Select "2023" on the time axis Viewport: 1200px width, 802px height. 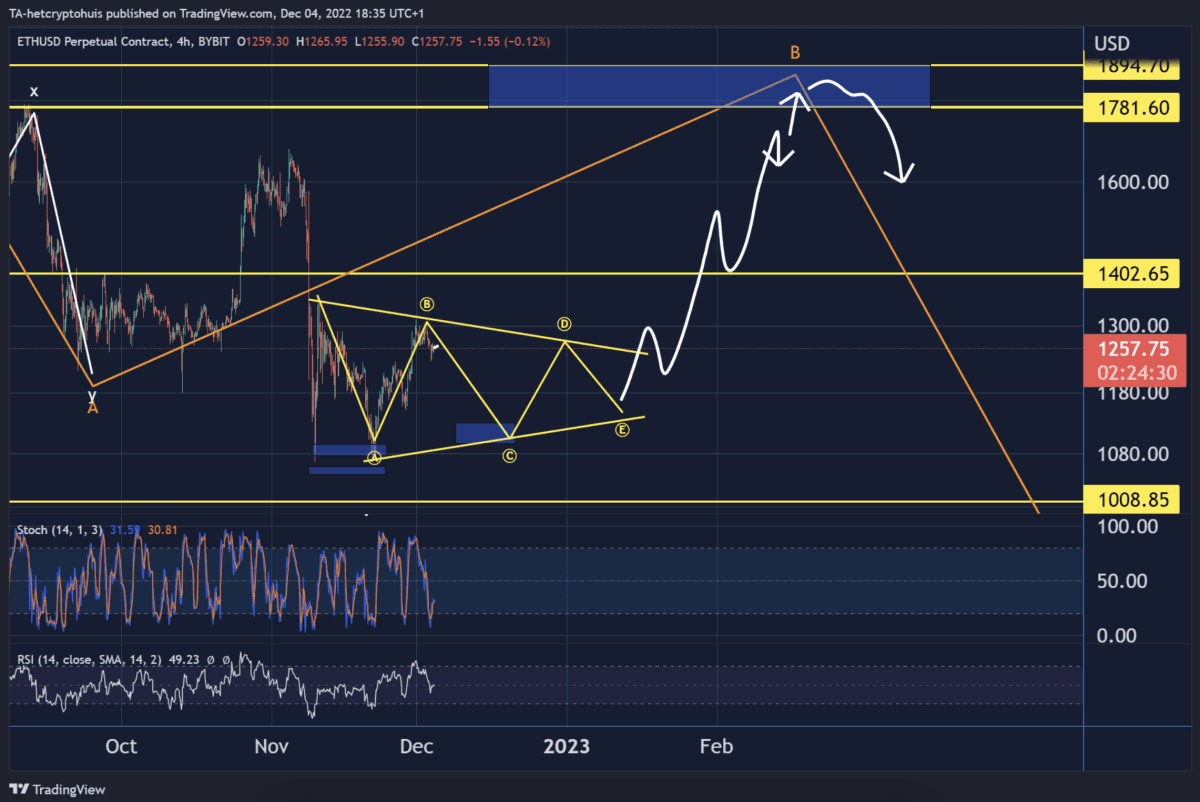566,746
